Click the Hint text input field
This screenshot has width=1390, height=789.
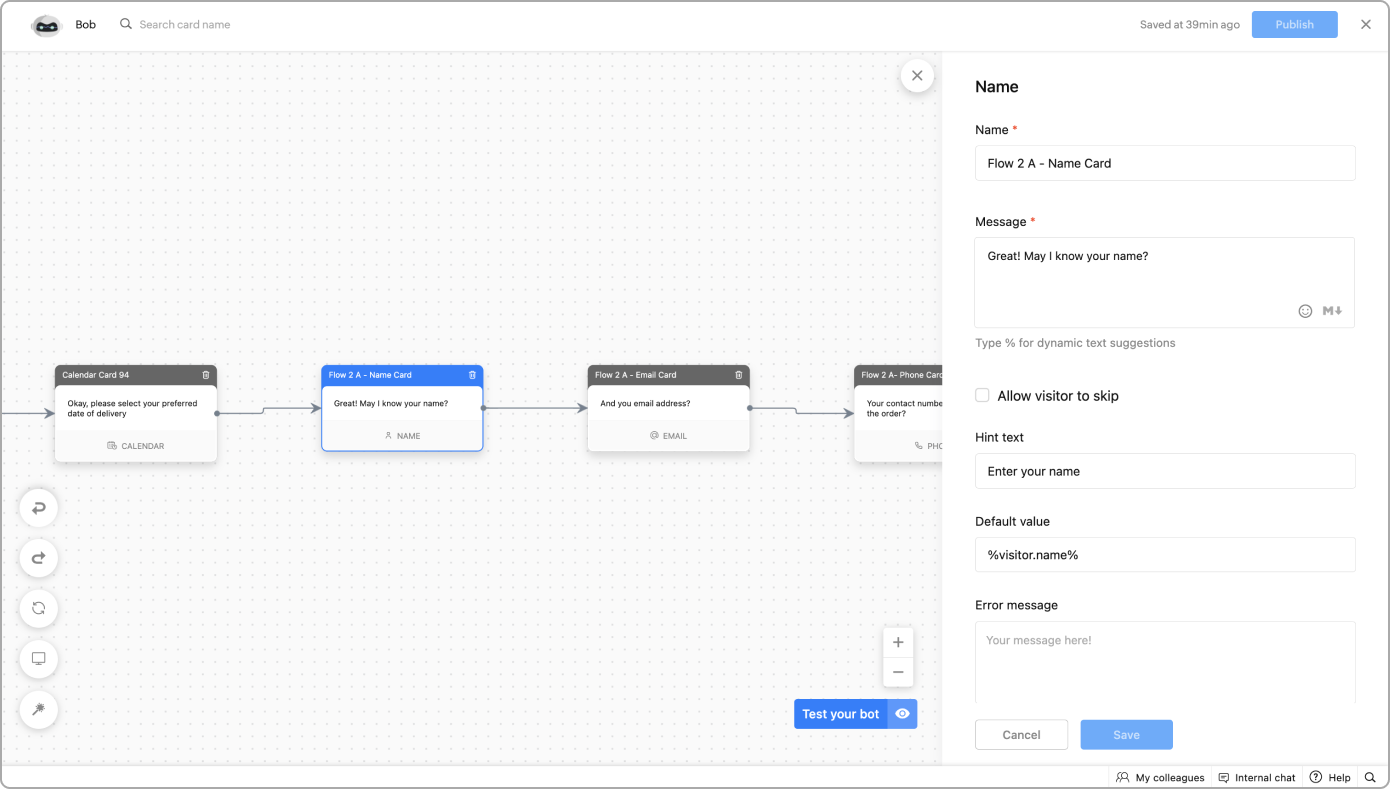point(1165,471)
